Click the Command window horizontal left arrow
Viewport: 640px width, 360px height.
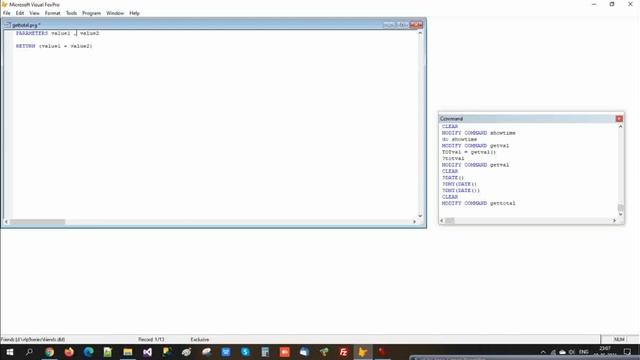tap(442, 220)
